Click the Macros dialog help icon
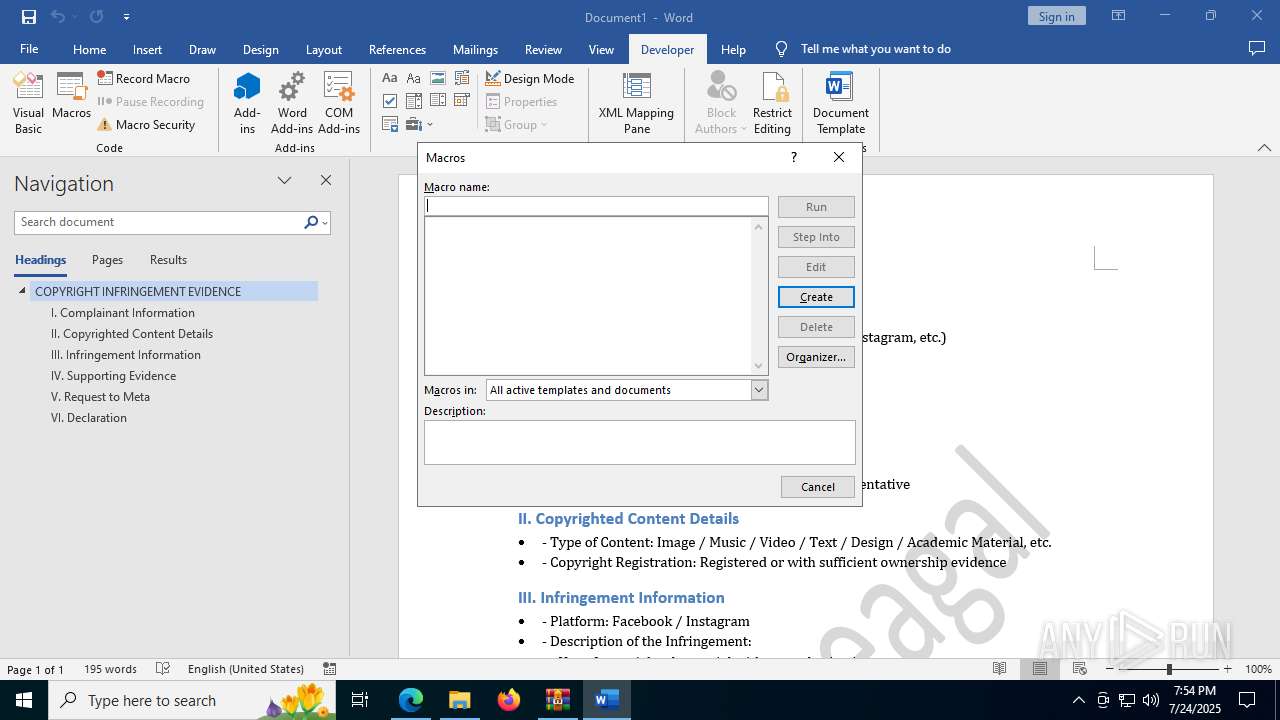The image size is (1280, 720). [x=794, y=157]
